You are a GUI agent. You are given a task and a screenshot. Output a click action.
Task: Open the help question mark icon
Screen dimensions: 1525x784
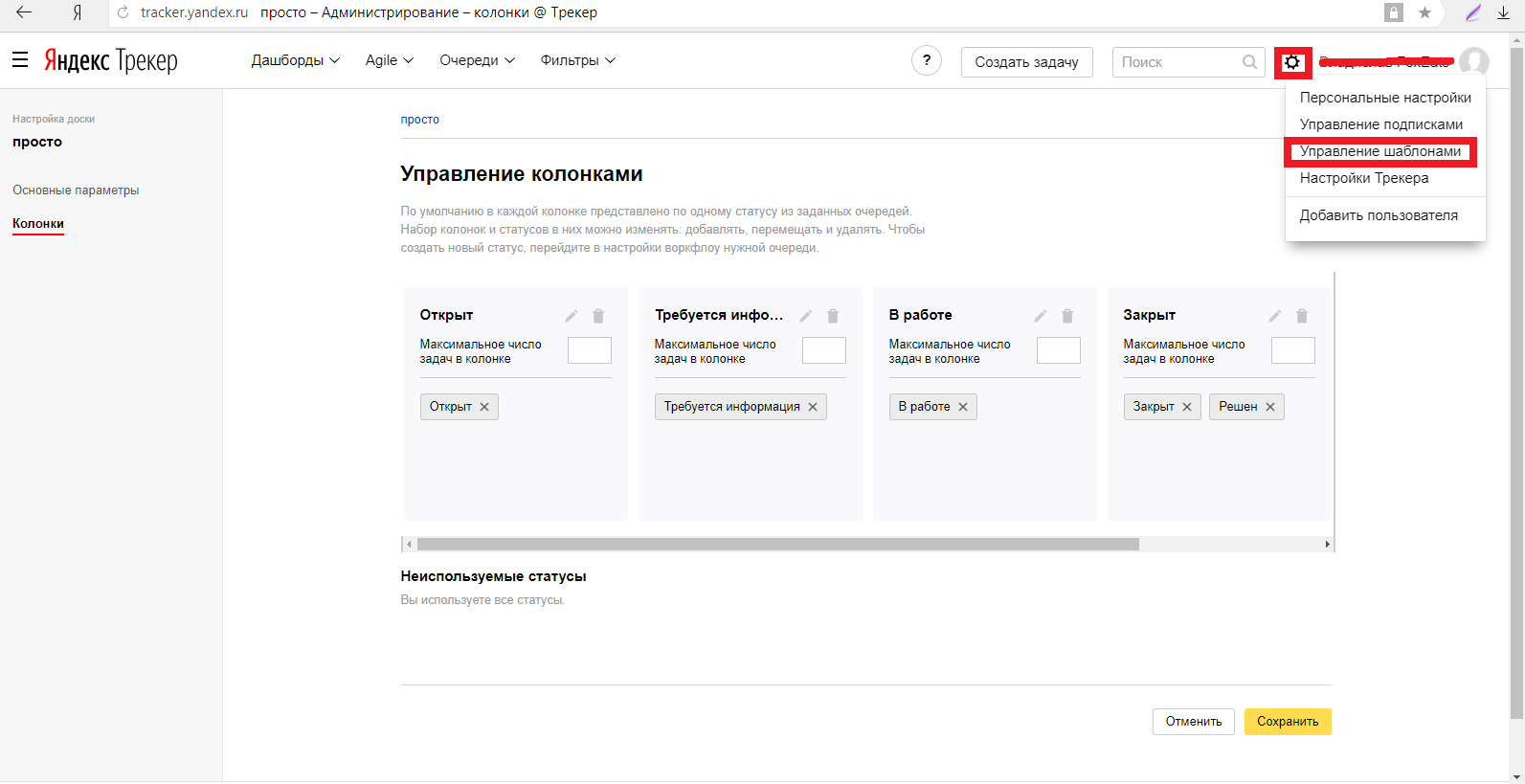926,61
